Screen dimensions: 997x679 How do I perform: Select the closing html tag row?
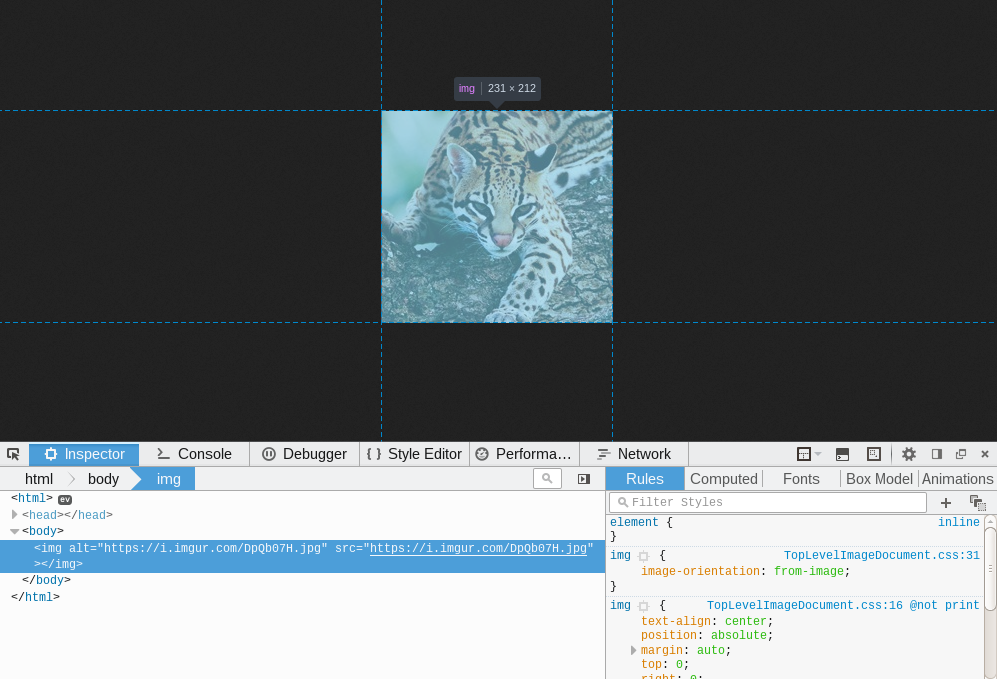pos(302,597)
